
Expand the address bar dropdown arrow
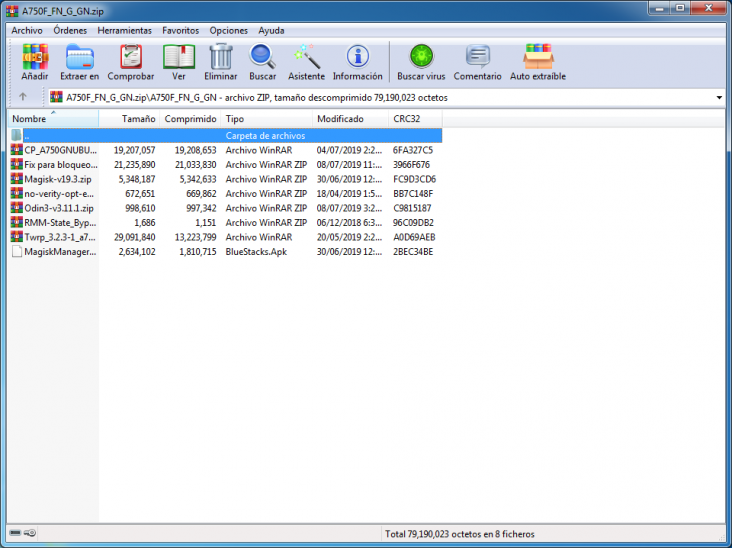(719, 98)
